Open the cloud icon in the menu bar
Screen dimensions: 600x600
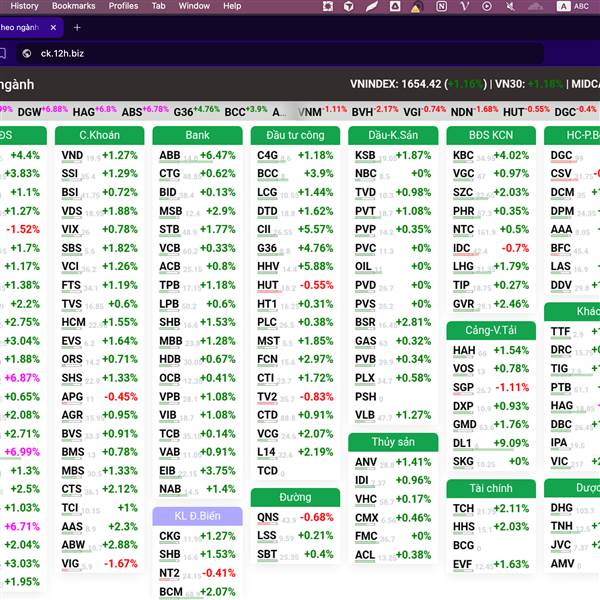tap(535, 6)
